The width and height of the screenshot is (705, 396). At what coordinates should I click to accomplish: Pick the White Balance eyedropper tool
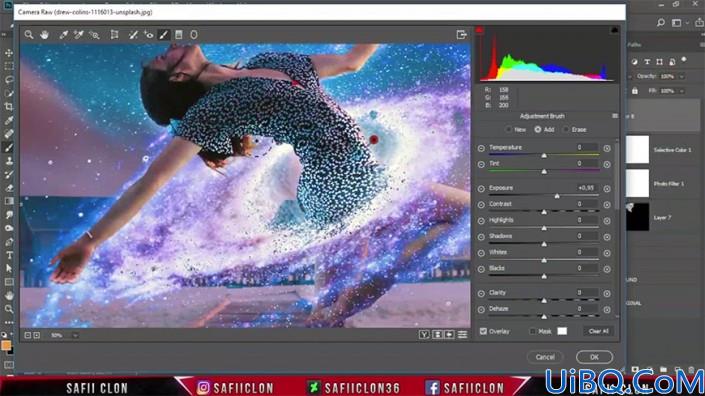click(63, 35)
